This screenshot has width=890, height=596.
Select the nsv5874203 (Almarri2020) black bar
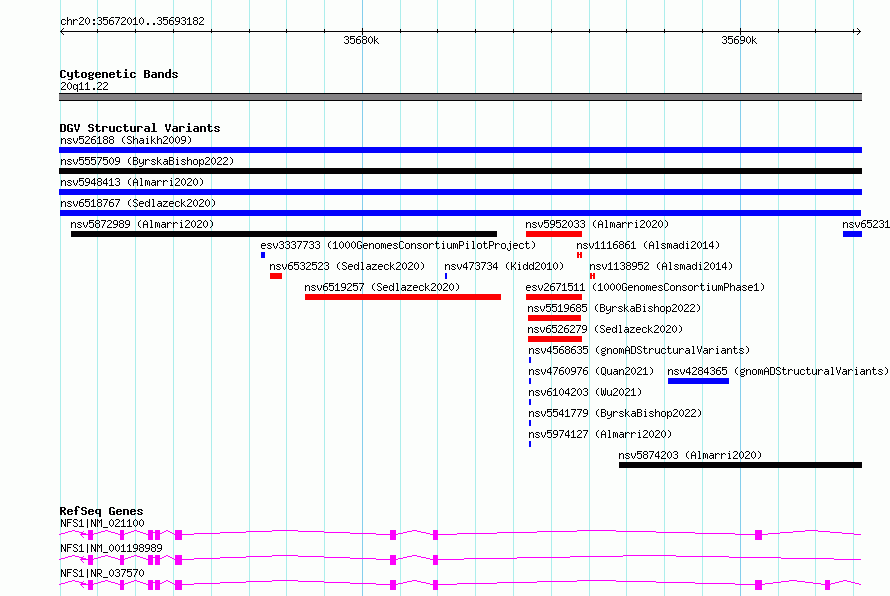coord(740,465)
